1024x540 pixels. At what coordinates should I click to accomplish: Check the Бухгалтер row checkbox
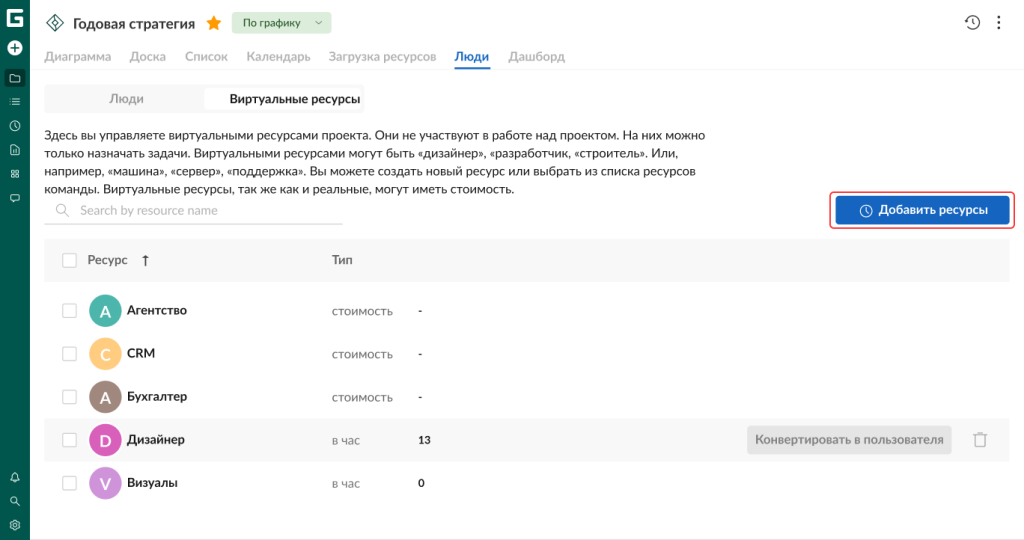click(x=69, y=397)
